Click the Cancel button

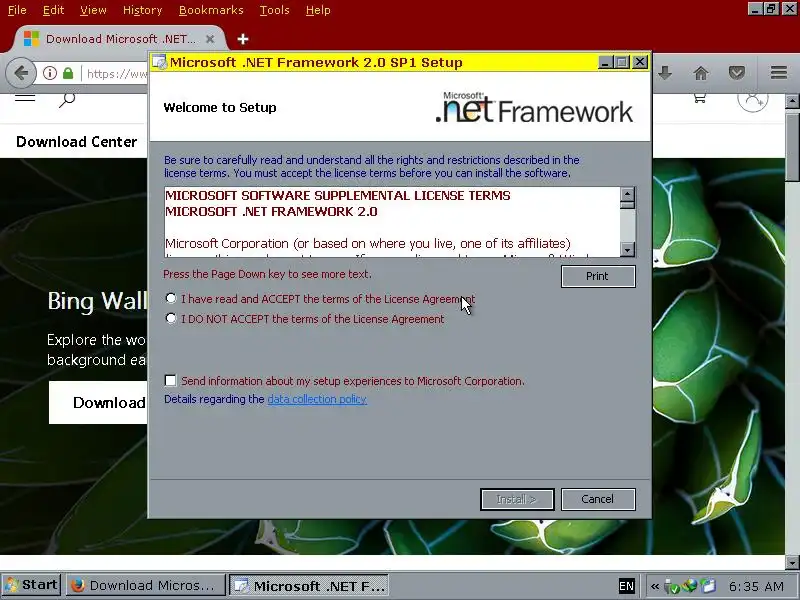(598, 499)
